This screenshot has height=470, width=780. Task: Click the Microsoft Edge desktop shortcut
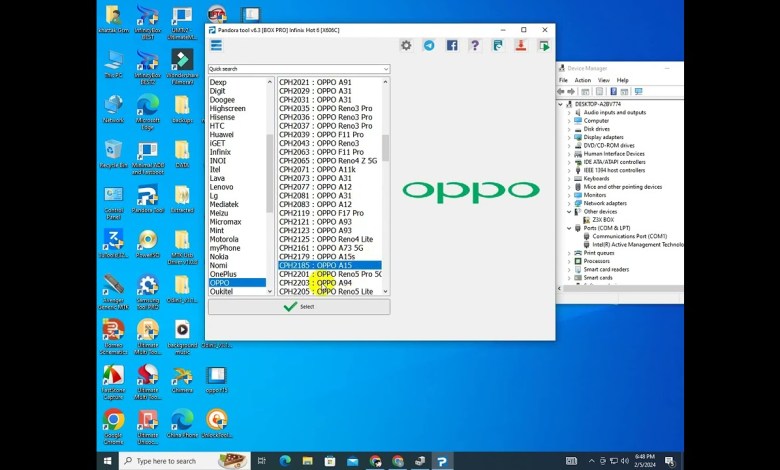148,112
